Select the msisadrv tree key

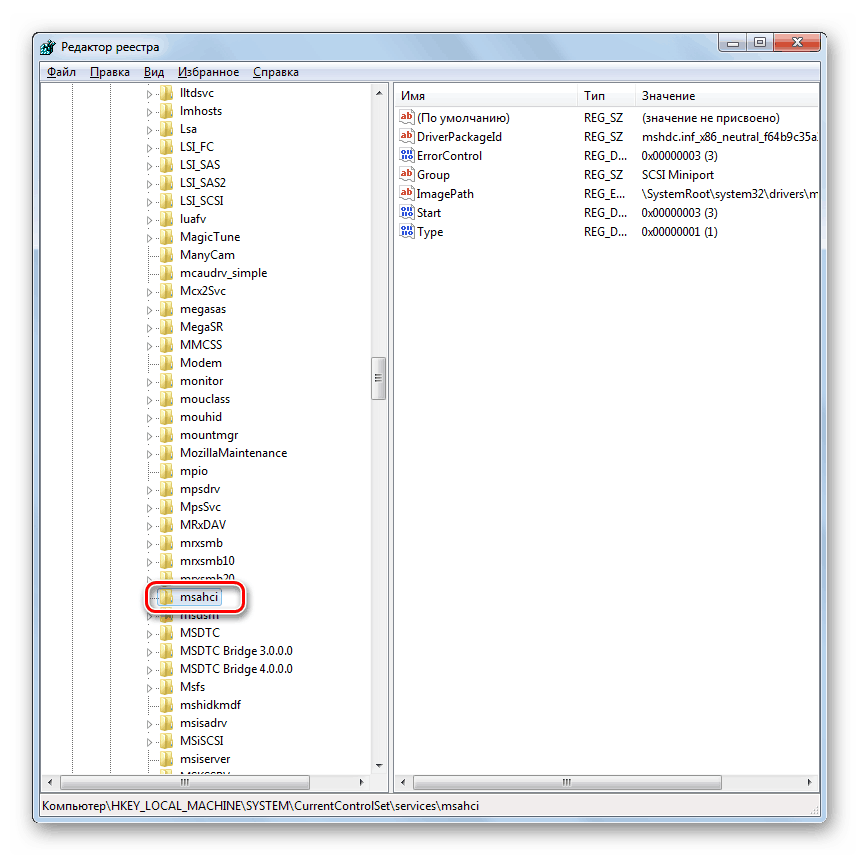203,723
